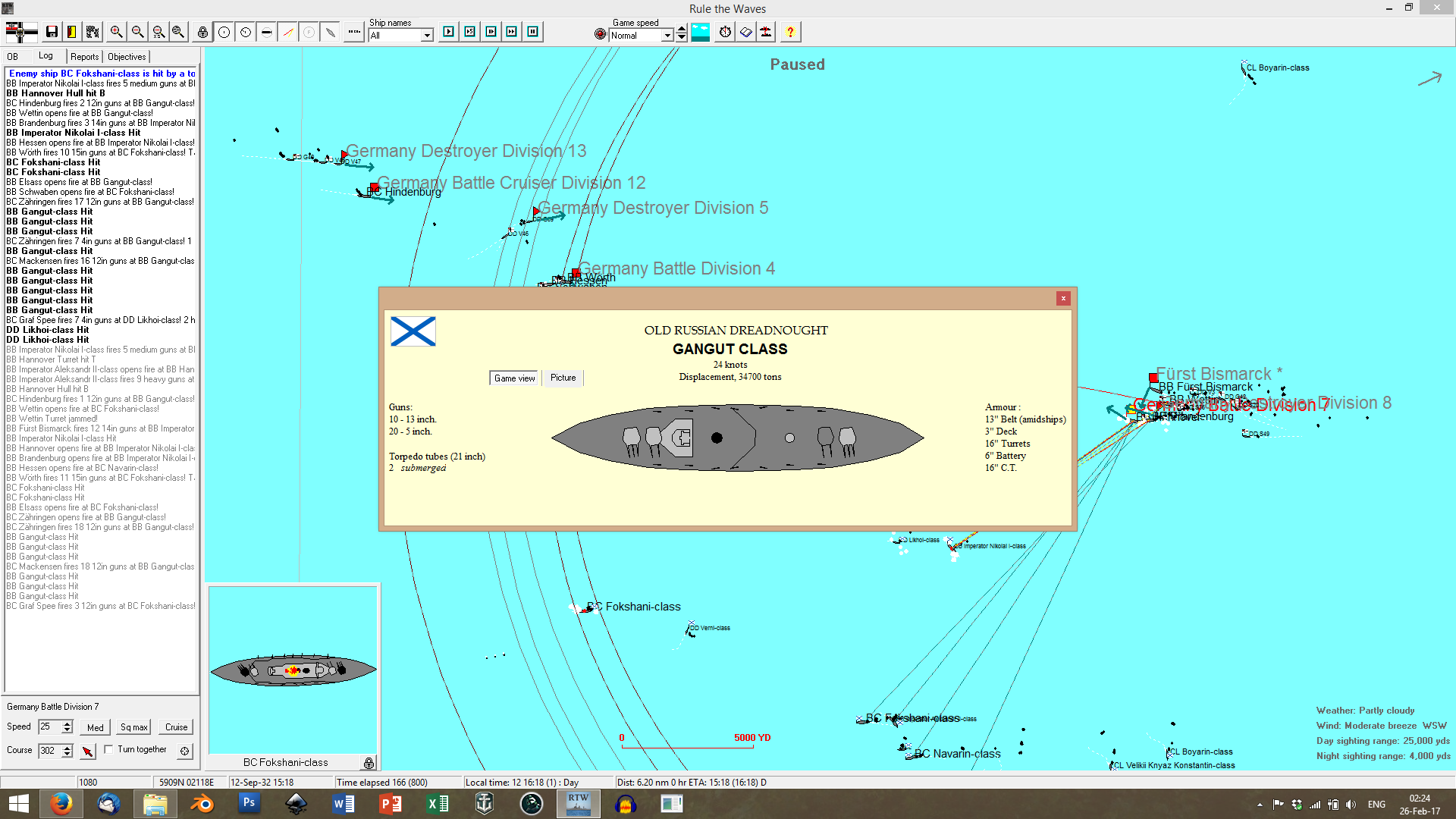Toggle lock icon beside BC Fokshani-class label
The height and width of the screenshot is (819, 1456).
[x=369, y=763]
